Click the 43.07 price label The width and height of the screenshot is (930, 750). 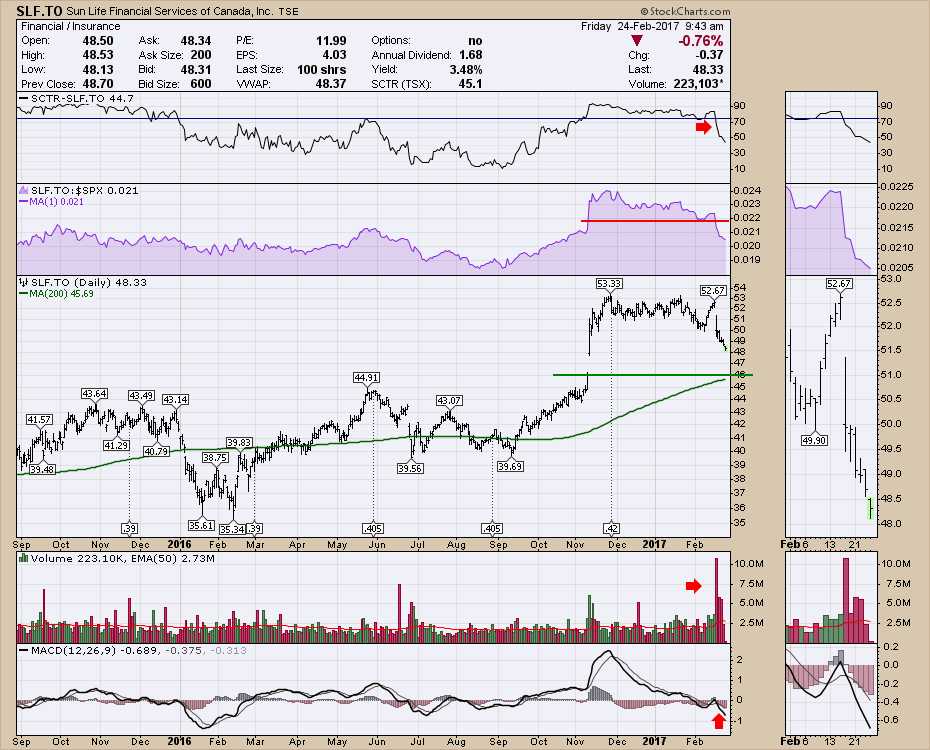(x=449, y=400)
